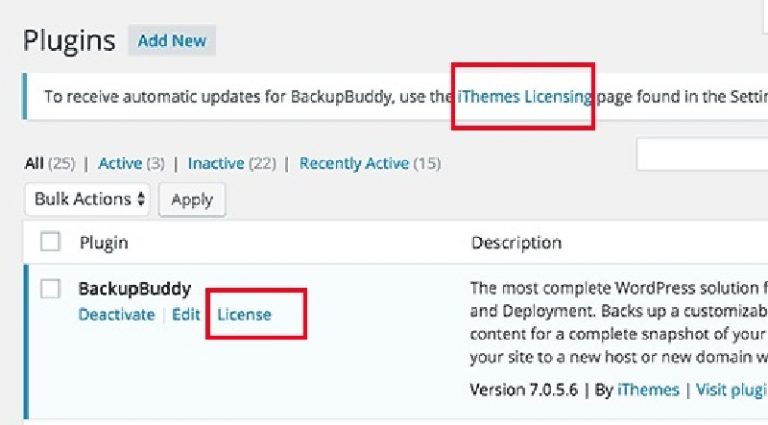Show All plugins filter
This screenshot has height=425, width=768.
34,163
